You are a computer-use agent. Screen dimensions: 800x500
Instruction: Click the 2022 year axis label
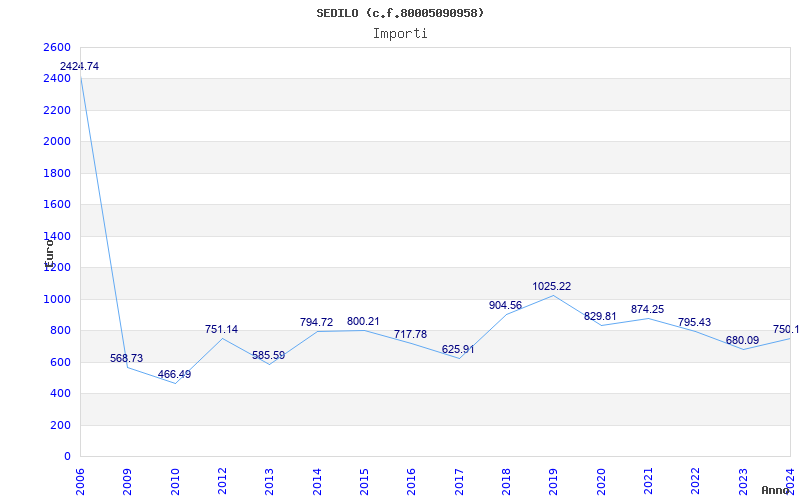click(695, 482)
